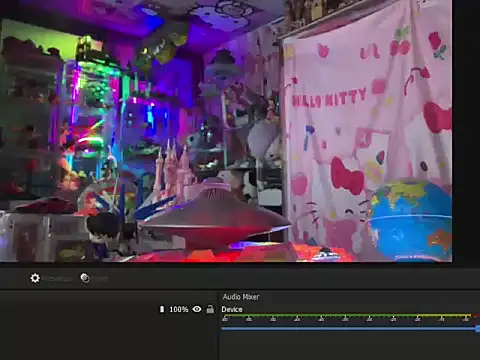Viewport: 480px width, 360px height.
Task: Click the red peak end of the meter
Action: coord(477,315)
